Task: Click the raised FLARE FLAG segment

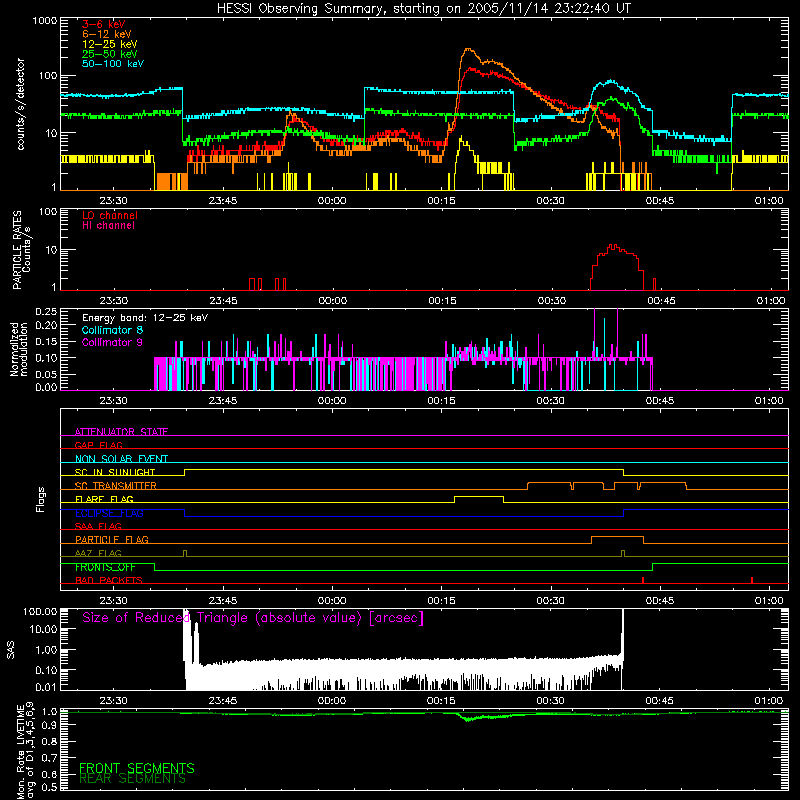Action: (479, 496)
